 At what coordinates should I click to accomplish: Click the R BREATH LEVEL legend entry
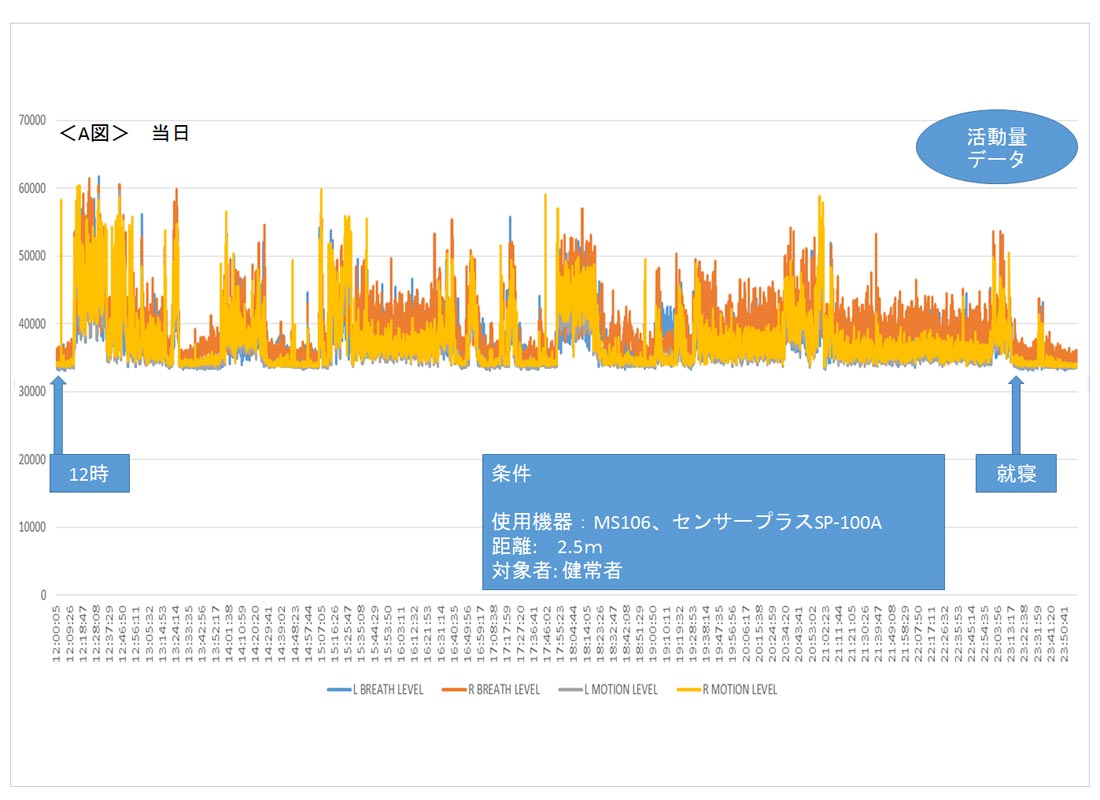491,690
